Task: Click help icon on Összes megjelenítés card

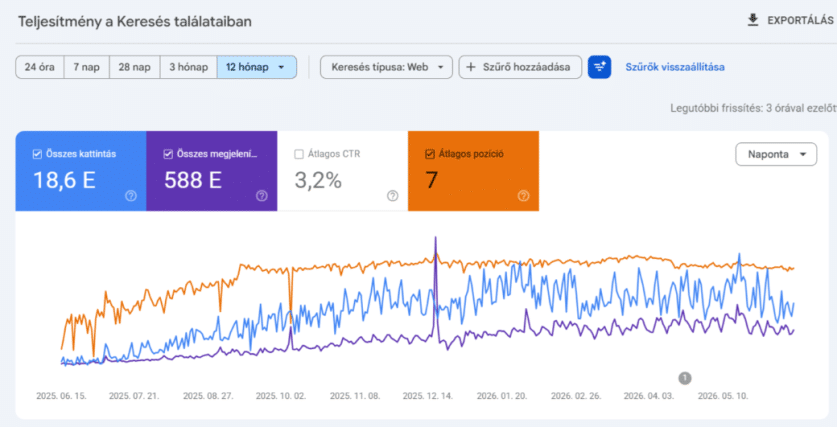Action: 262,196
